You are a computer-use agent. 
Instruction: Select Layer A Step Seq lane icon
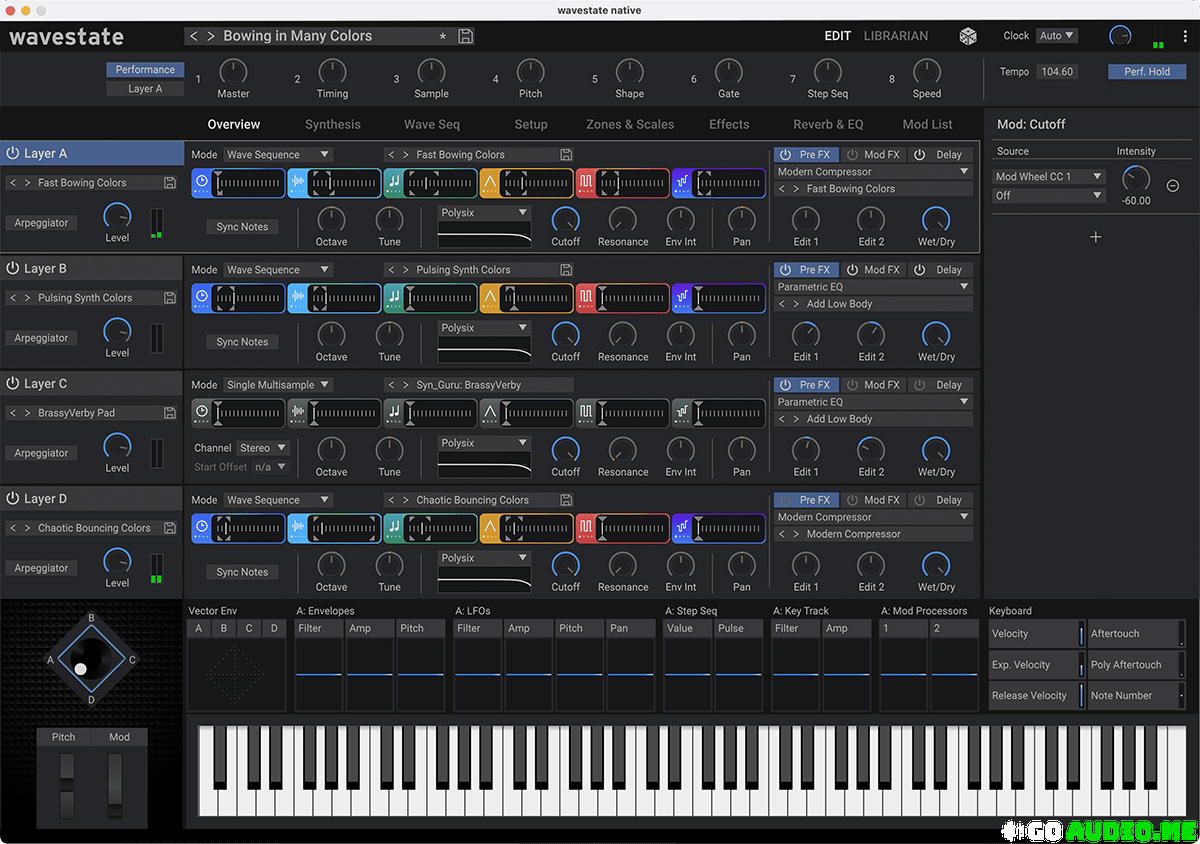[x=682, y=183]
